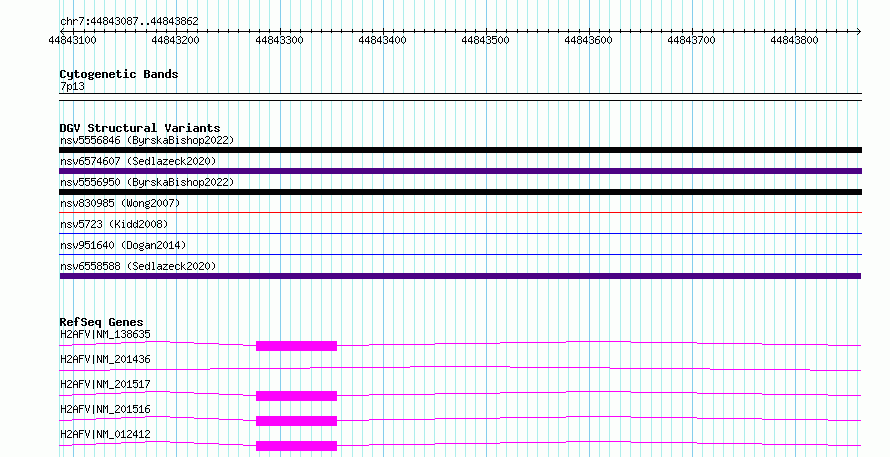
Task: Open the nsv5556846 (ByrskaBishop2022) variant label
Action: pyautogui.click(x=147, y=140)
